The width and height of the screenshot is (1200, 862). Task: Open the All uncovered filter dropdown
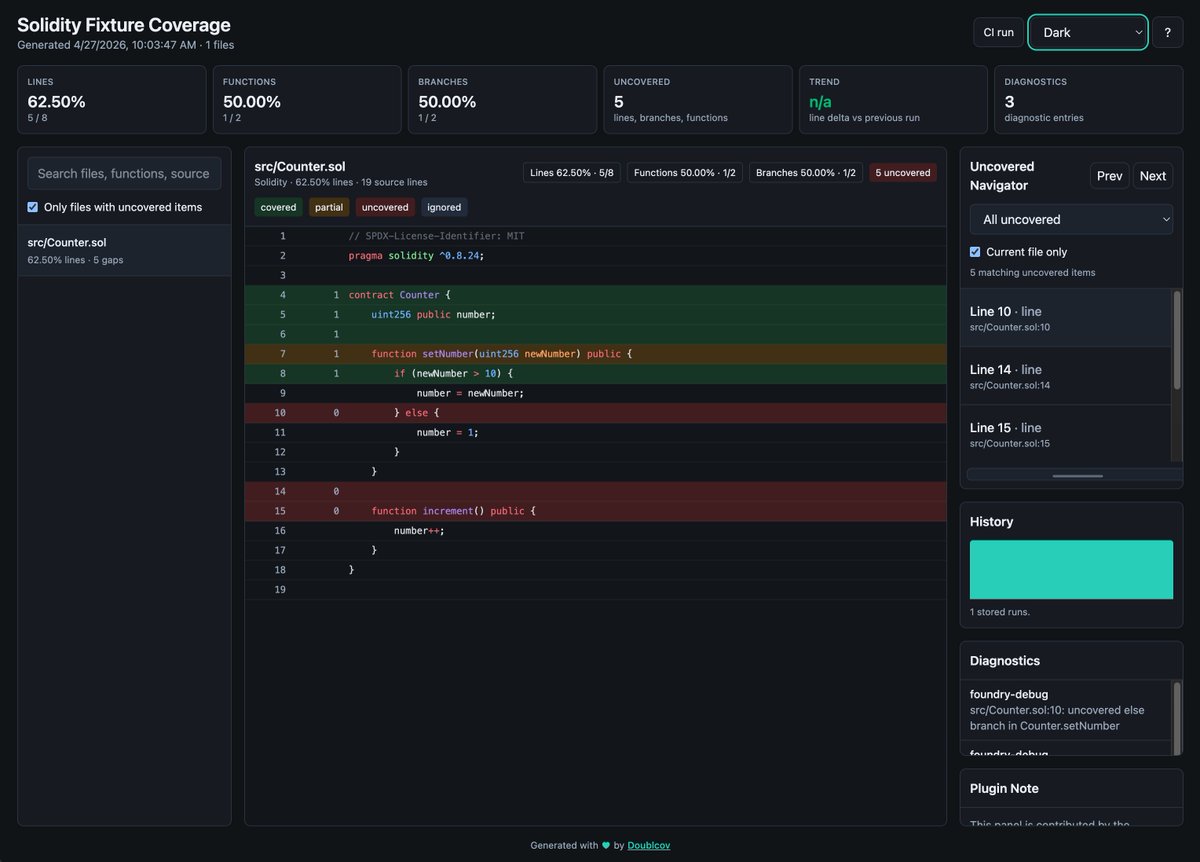click(1071, 219)
